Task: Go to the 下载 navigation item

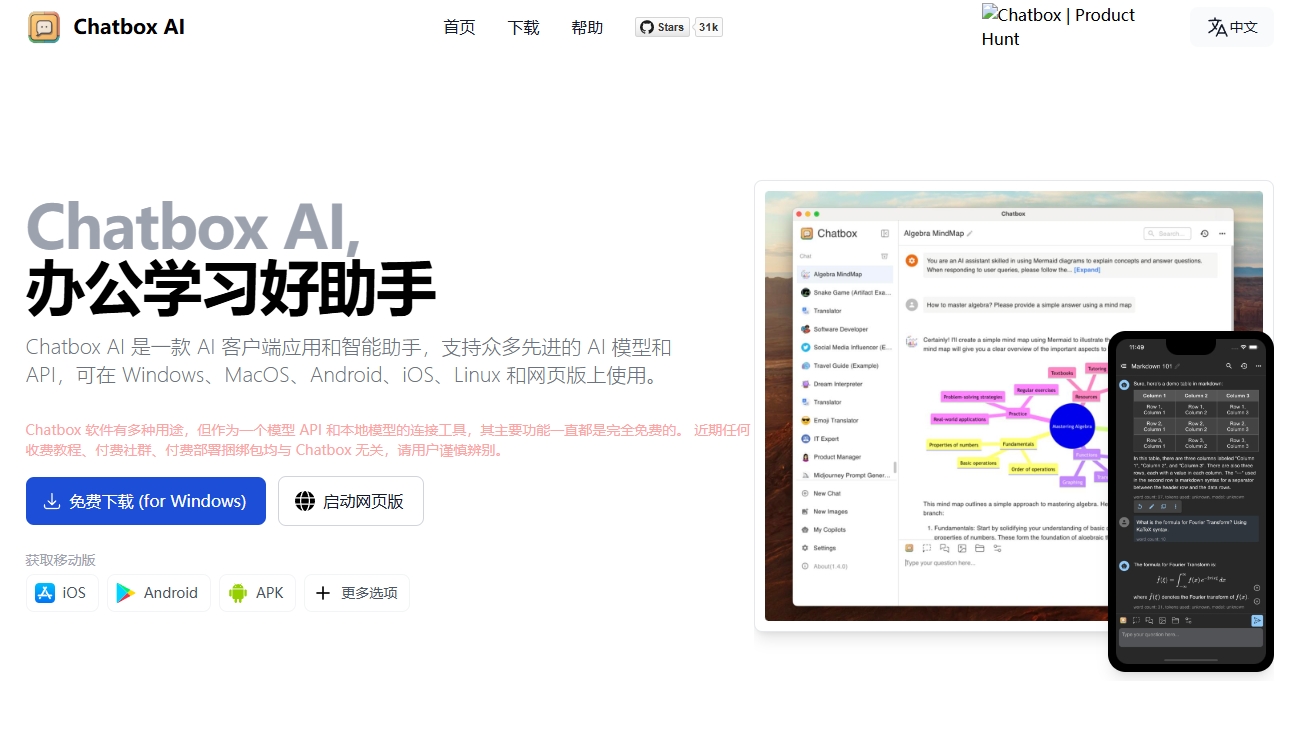Action: click(523, 27)
